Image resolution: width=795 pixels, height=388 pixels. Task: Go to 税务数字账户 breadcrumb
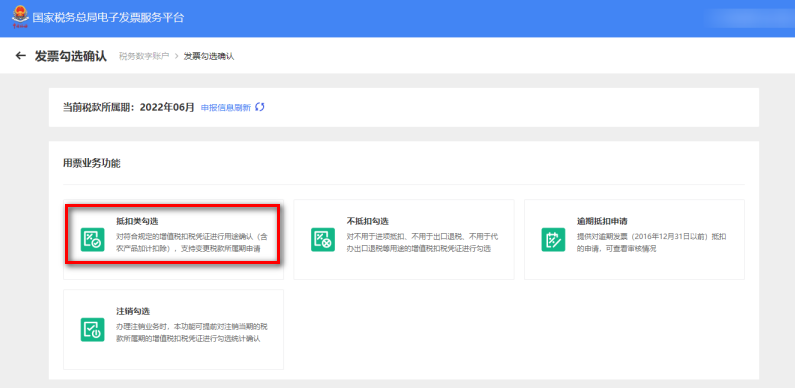[x=144, y=56]
